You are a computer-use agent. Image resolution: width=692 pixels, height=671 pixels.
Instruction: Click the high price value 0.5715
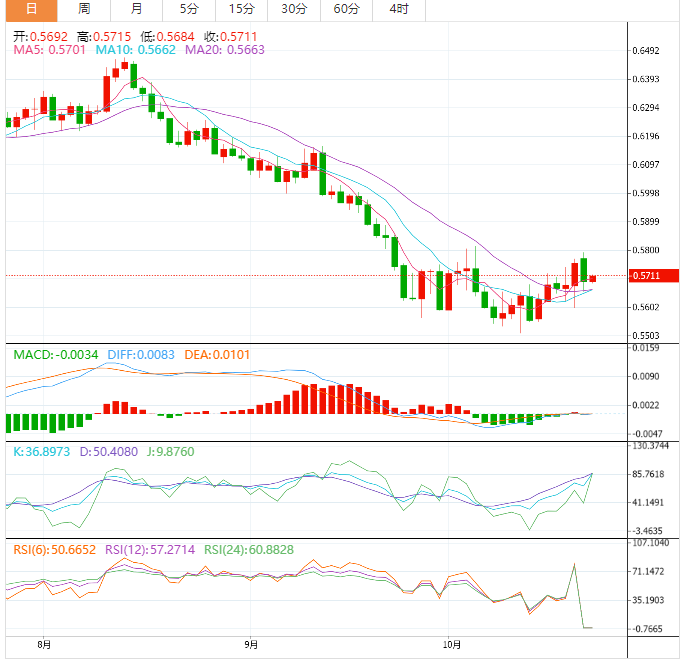[112, 37]
